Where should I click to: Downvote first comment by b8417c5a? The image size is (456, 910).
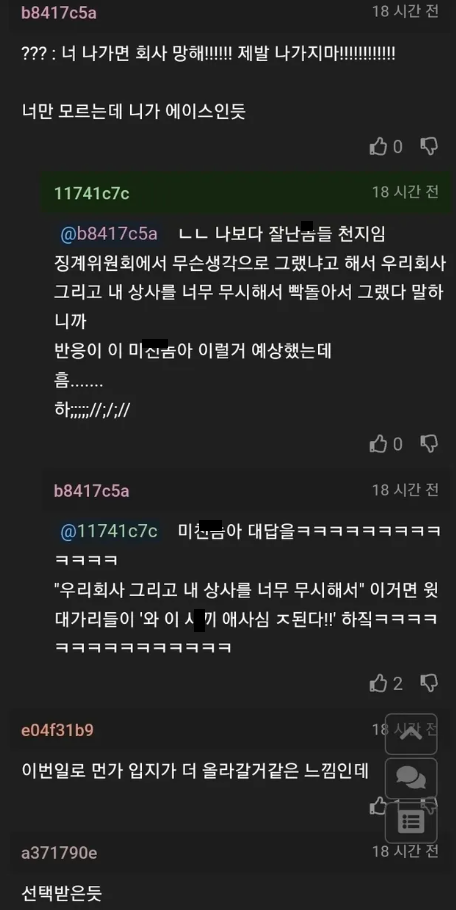coord(429,146)
